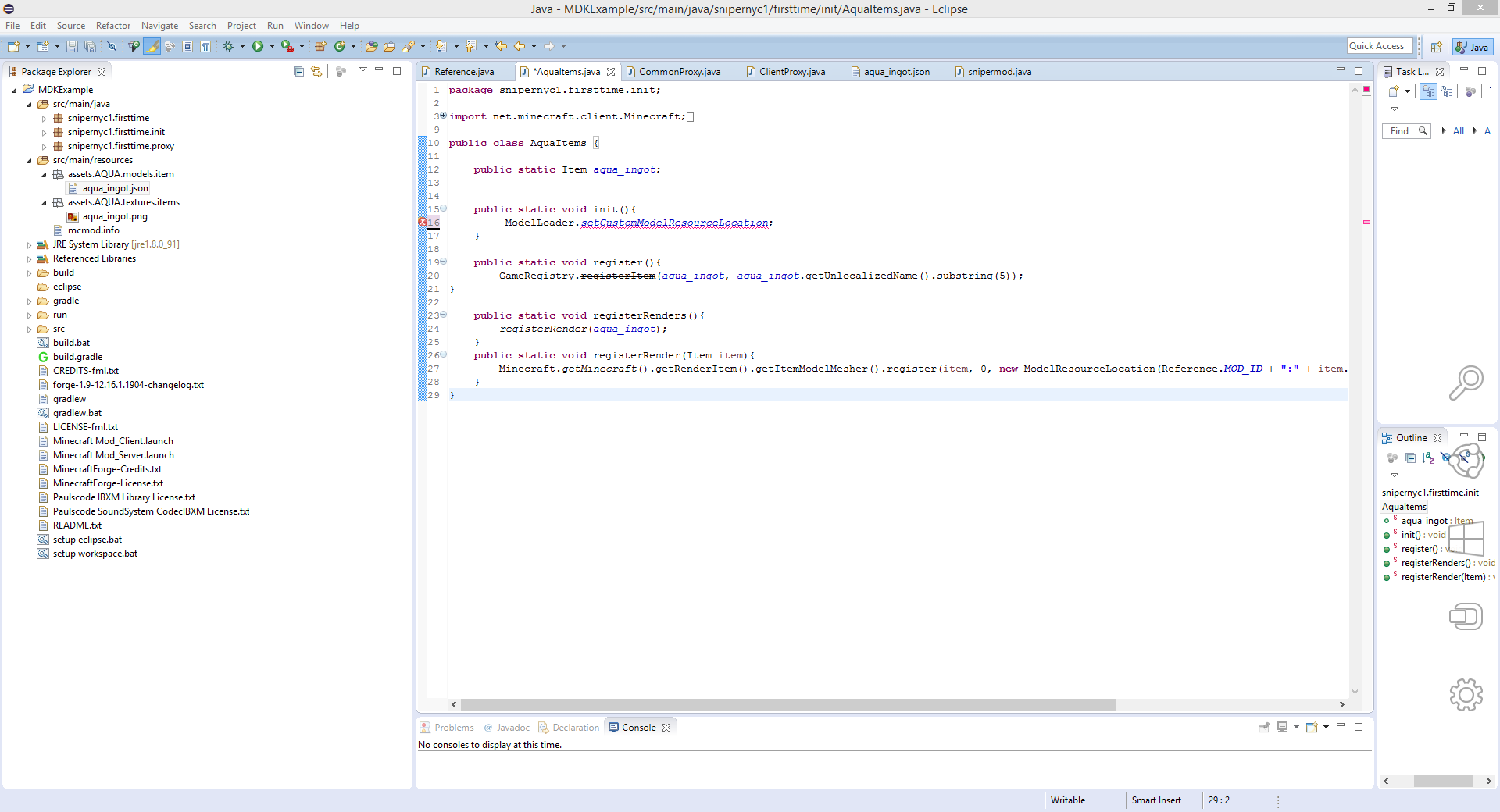Click the Back navigation arrow
The height and width of the screenshot is (812, 1500).
coord(520,47)
